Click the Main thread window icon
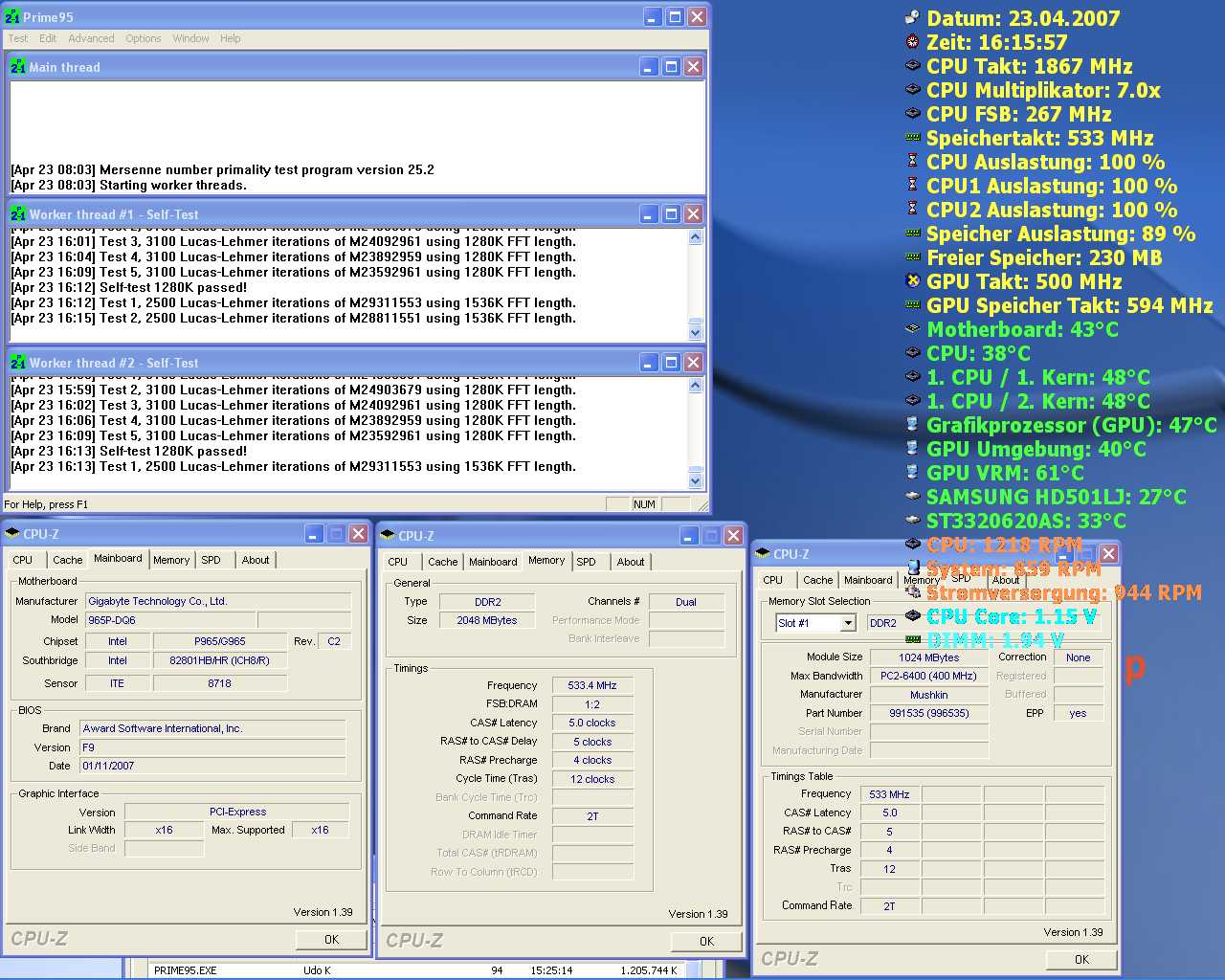The height and width of the screenshot is (980, 1225). 18,67
